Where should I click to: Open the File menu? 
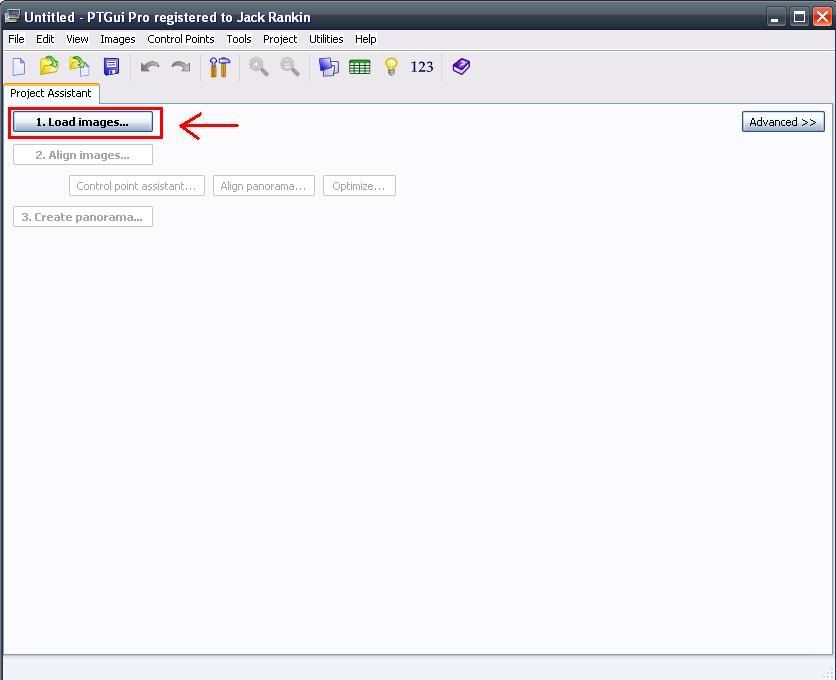16,39
